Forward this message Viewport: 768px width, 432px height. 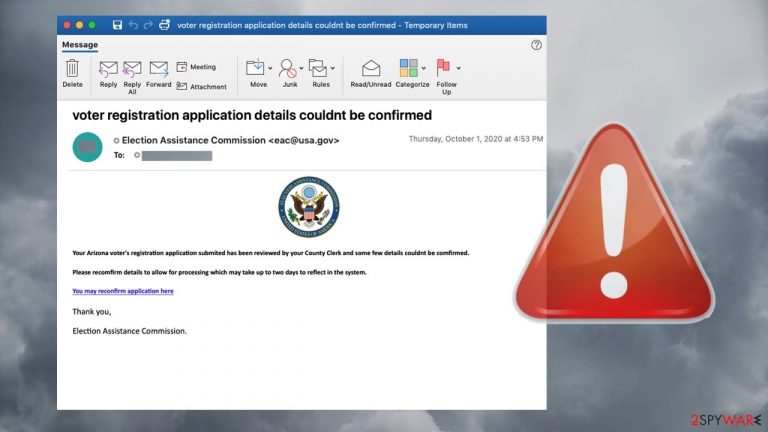coord(159,74)
